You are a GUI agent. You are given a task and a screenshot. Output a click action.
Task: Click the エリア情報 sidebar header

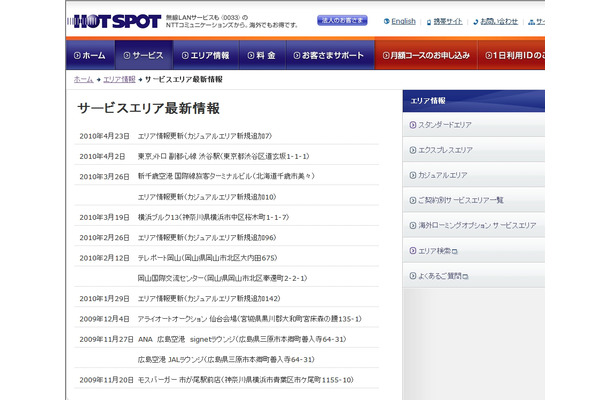[x=473, y=101]
